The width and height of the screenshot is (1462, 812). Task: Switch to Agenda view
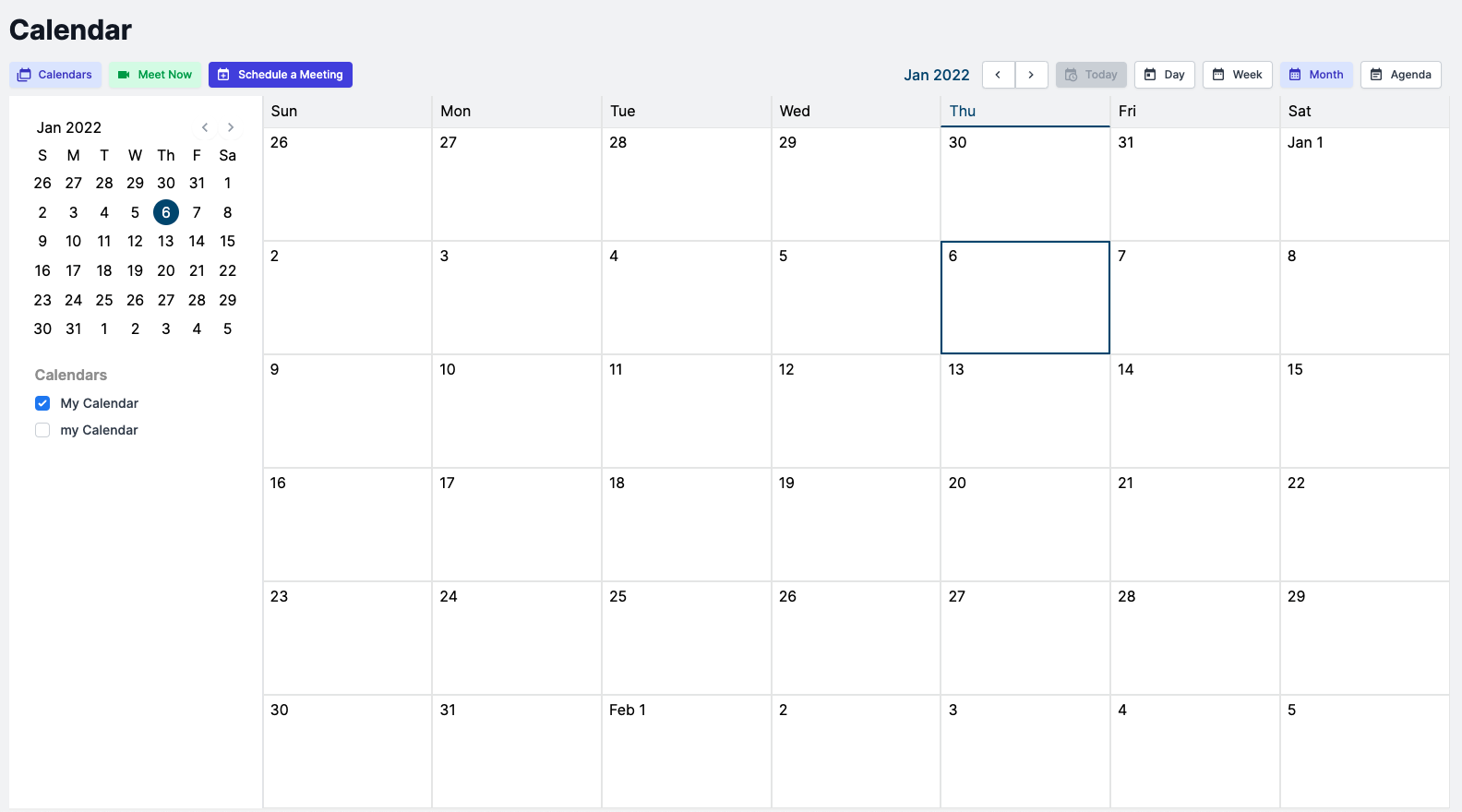(1400, 75)
